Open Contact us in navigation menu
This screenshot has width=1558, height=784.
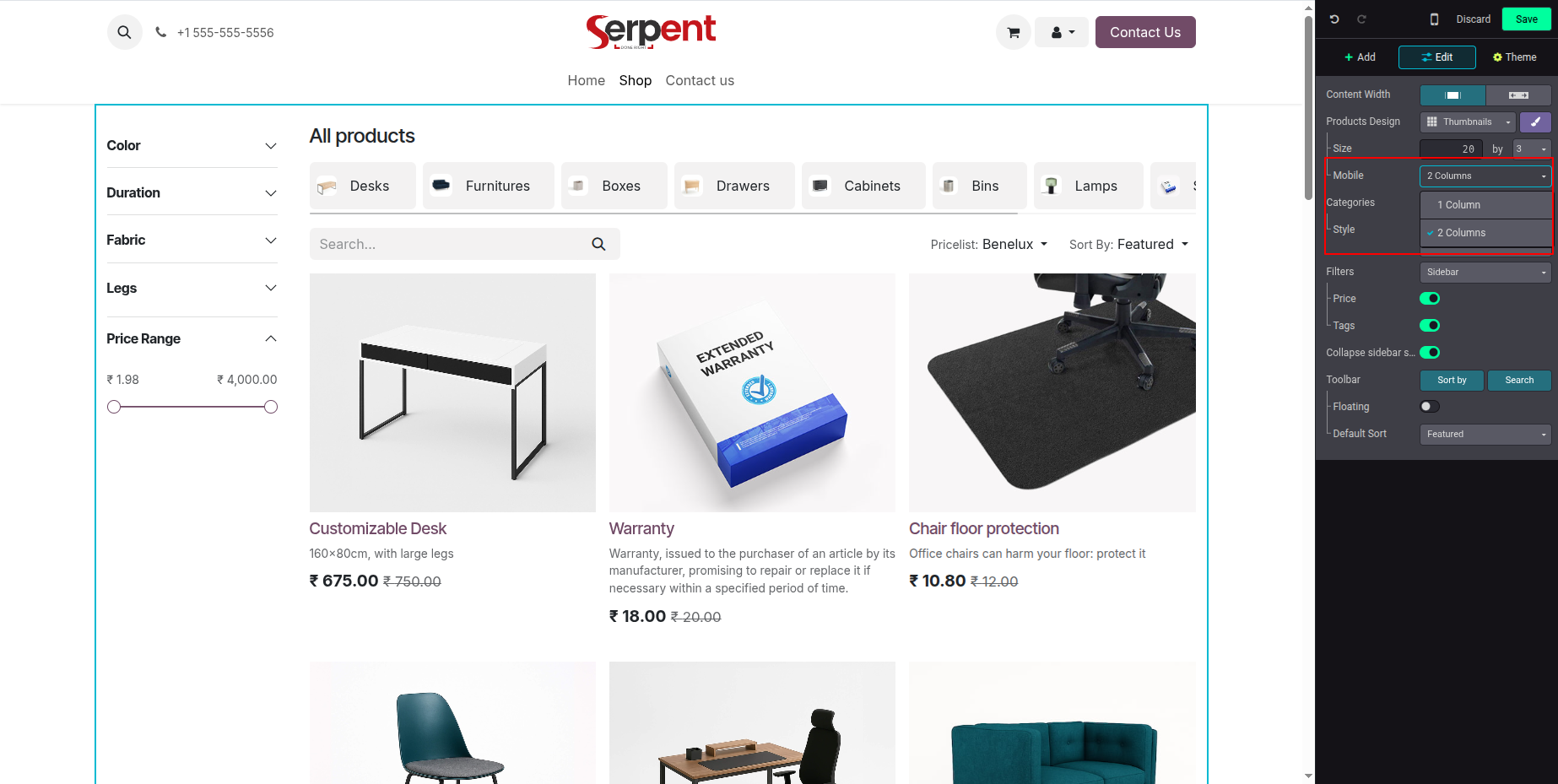coord(700,80)
